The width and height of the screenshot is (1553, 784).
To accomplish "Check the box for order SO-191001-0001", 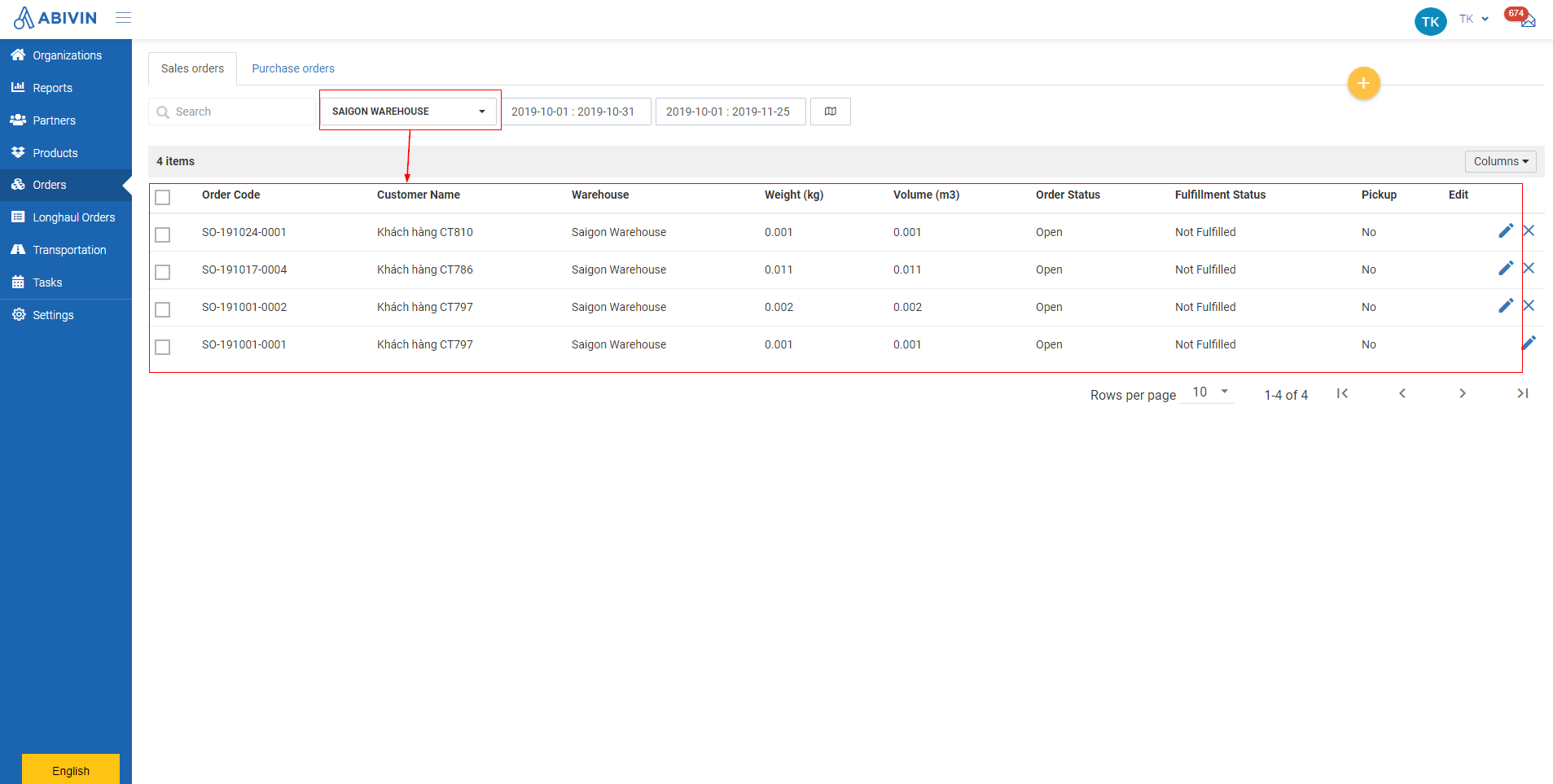I will pyautogui.click(x=163, y=347).
